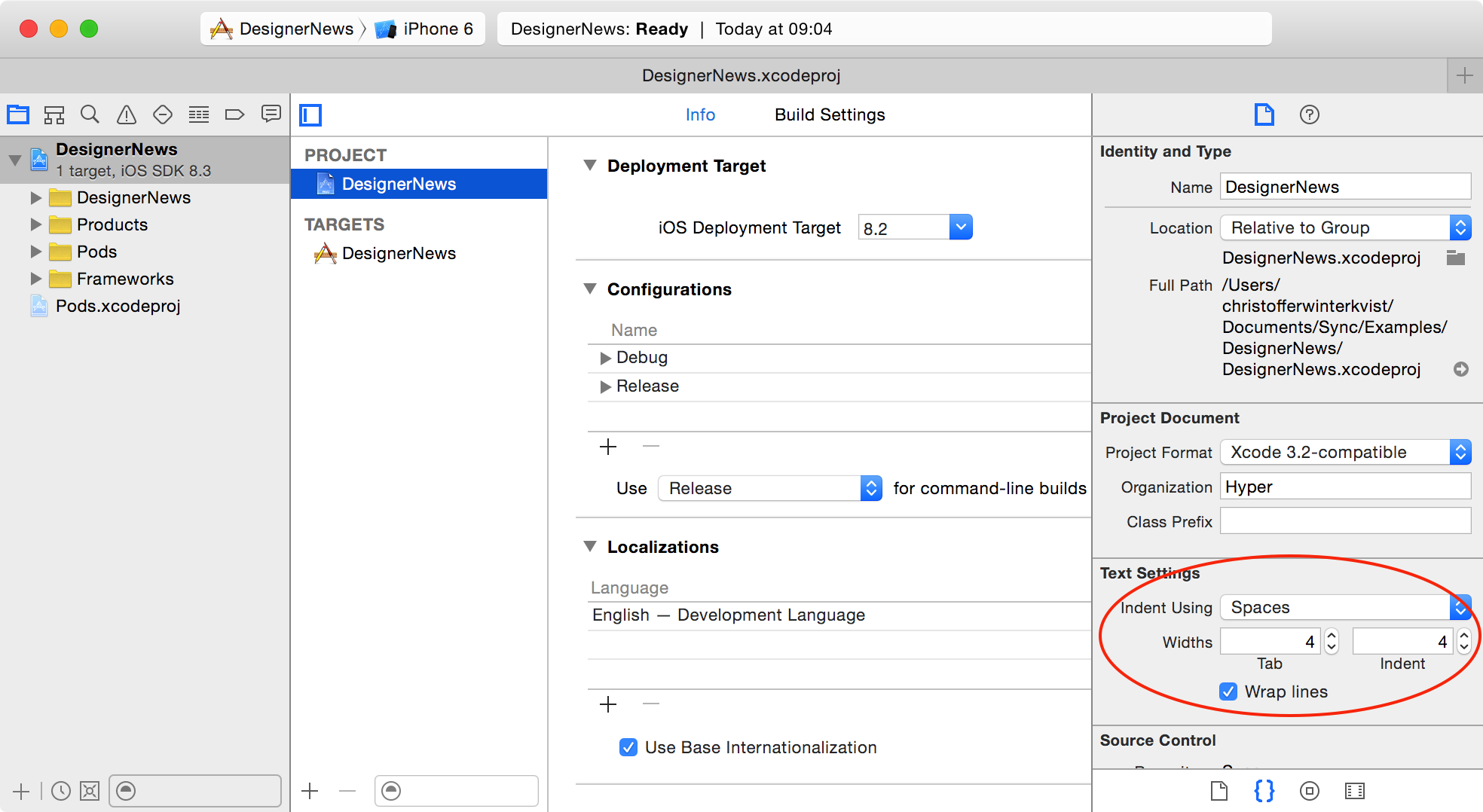
Task: Switch to the Build Settings tab
Action: (x=830, y=114)
